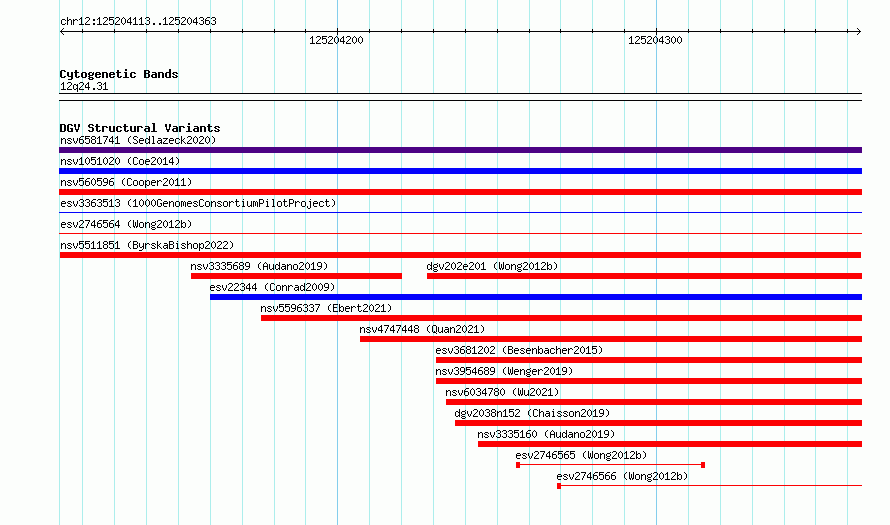Select the red esv3681202 variant bar
The image size is (890, 525).
pyautogui.click(x=649, y=360)
